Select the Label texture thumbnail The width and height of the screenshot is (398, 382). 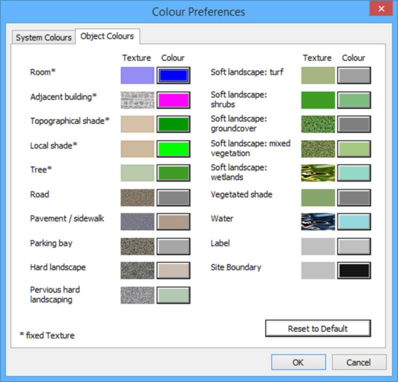tap(318, 246)
